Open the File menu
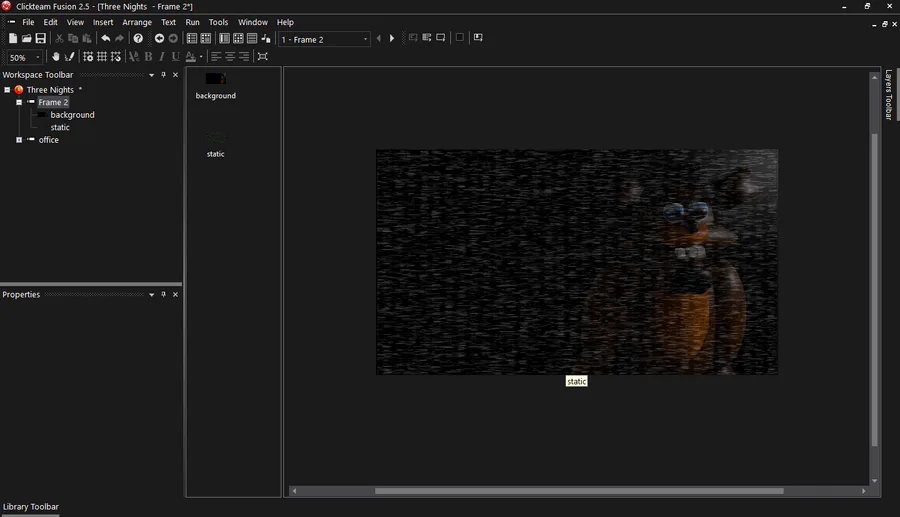This screenshot has height=517, width=900. pyautogui.click(x=28, y=22)
